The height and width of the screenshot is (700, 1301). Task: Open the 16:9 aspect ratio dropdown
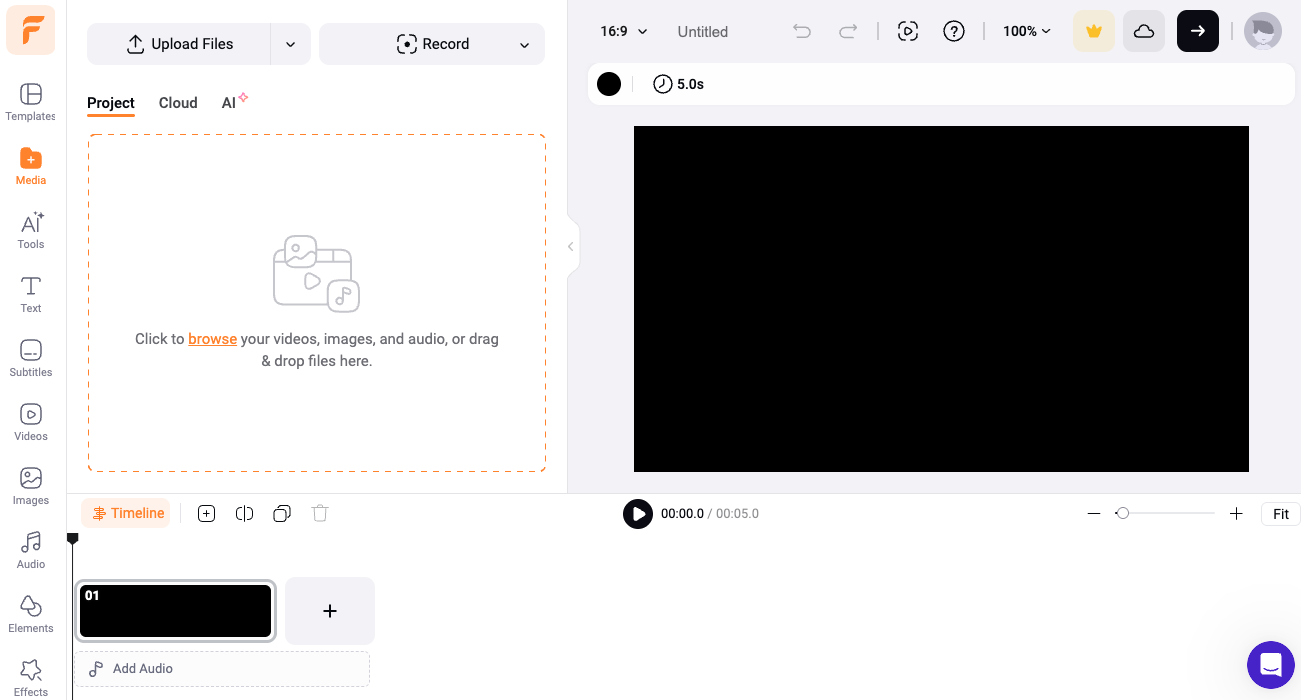(x=621, y=31)
